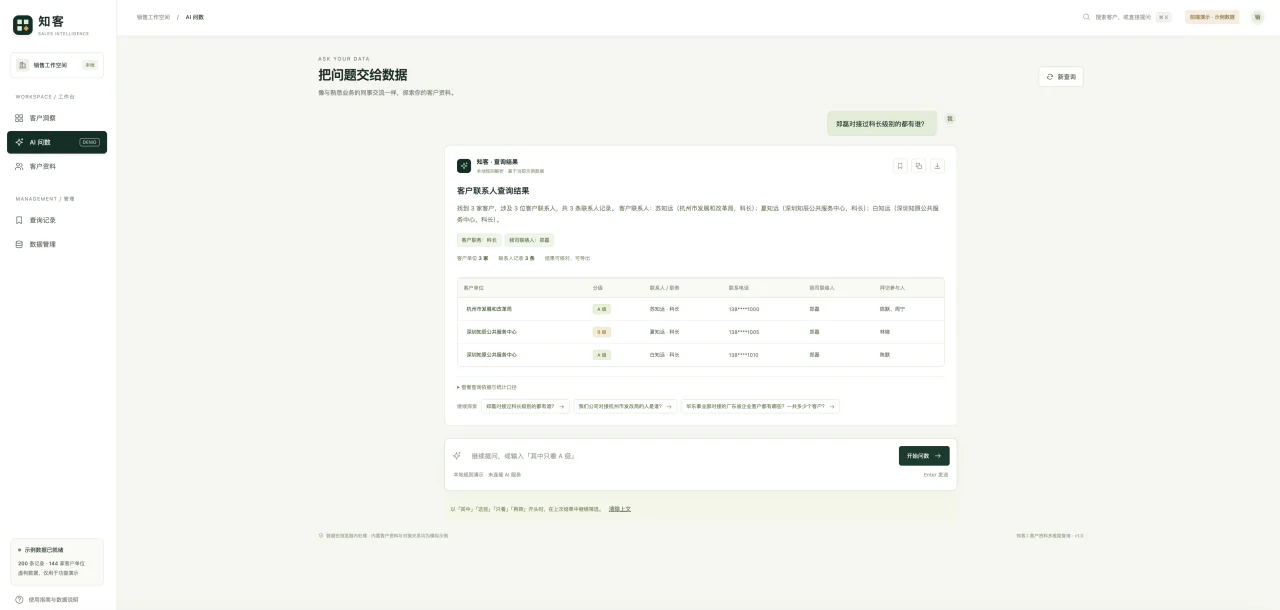Click the 回看演示 badge button in header
Image resolution: width=1280 pixels, height=610 pixels.
pyautogui.click(x=1212, y=17)
